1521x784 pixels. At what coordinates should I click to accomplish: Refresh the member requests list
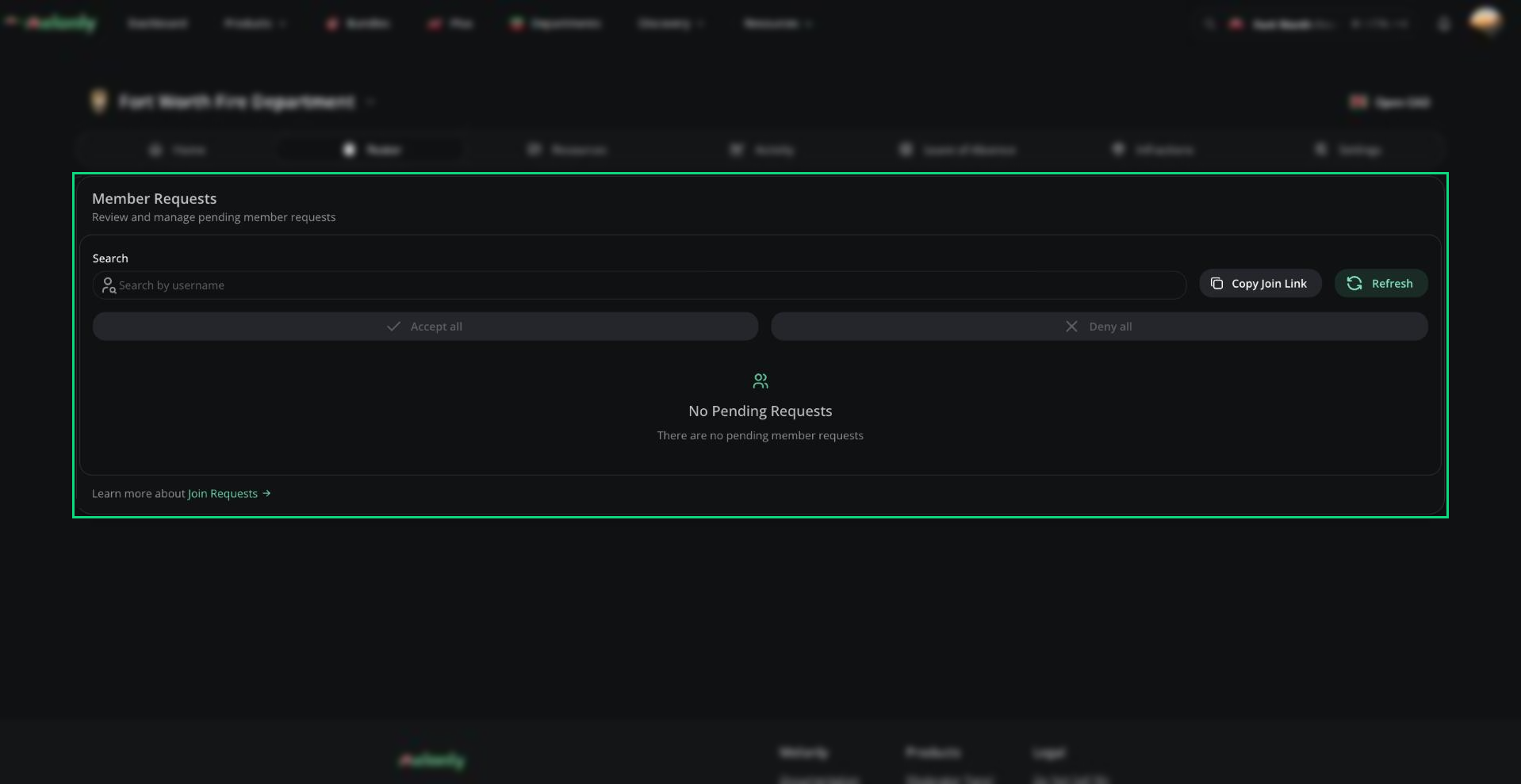coord(1381,284)
